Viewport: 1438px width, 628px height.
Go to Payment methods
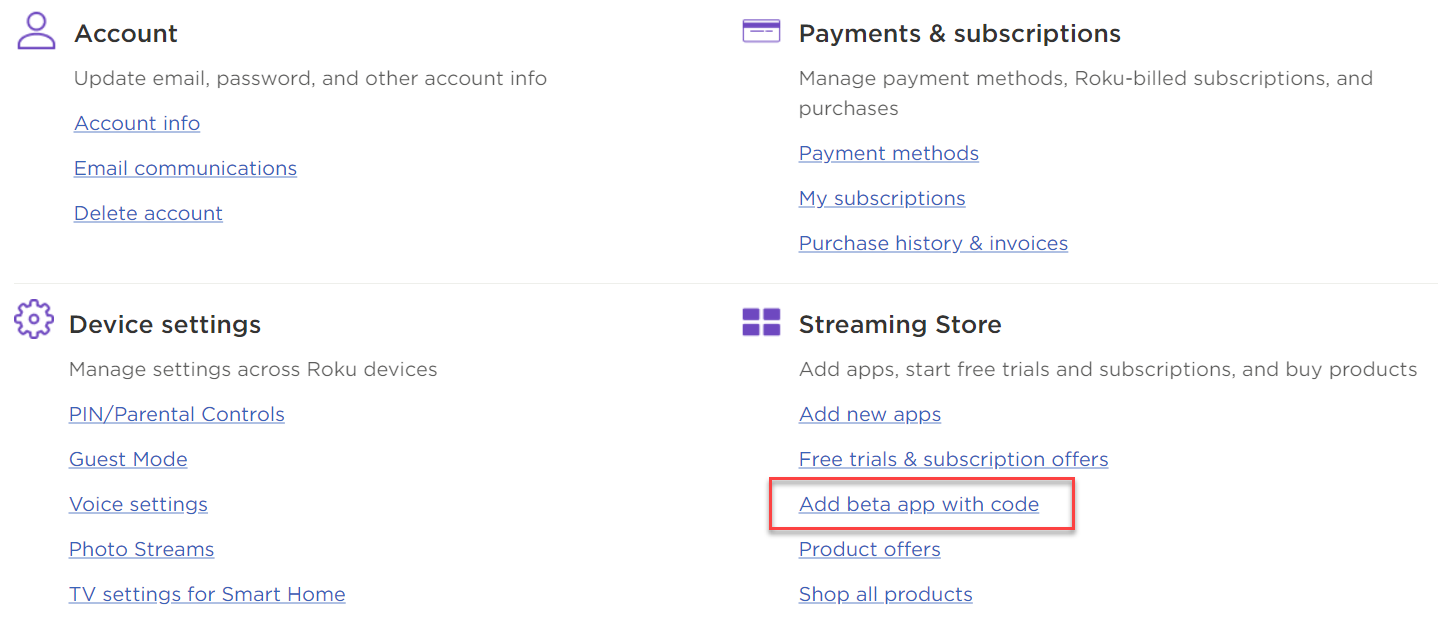click(888, 153)
